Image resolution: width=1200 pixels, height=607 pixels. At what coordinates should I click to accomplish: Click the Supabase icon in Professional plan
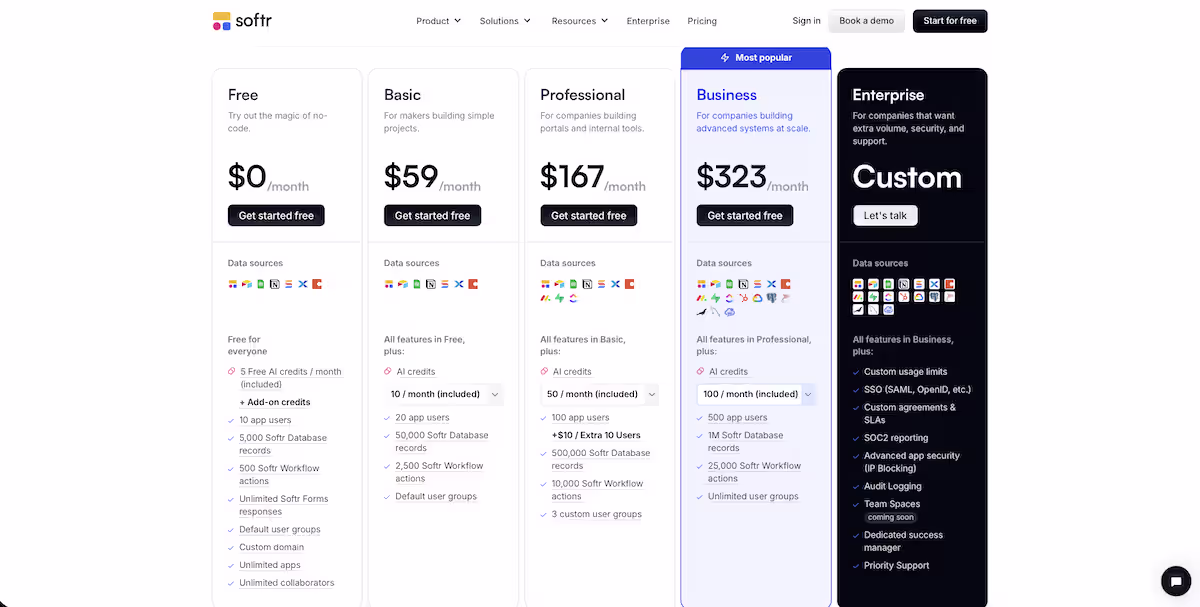[x=559, y=298]
